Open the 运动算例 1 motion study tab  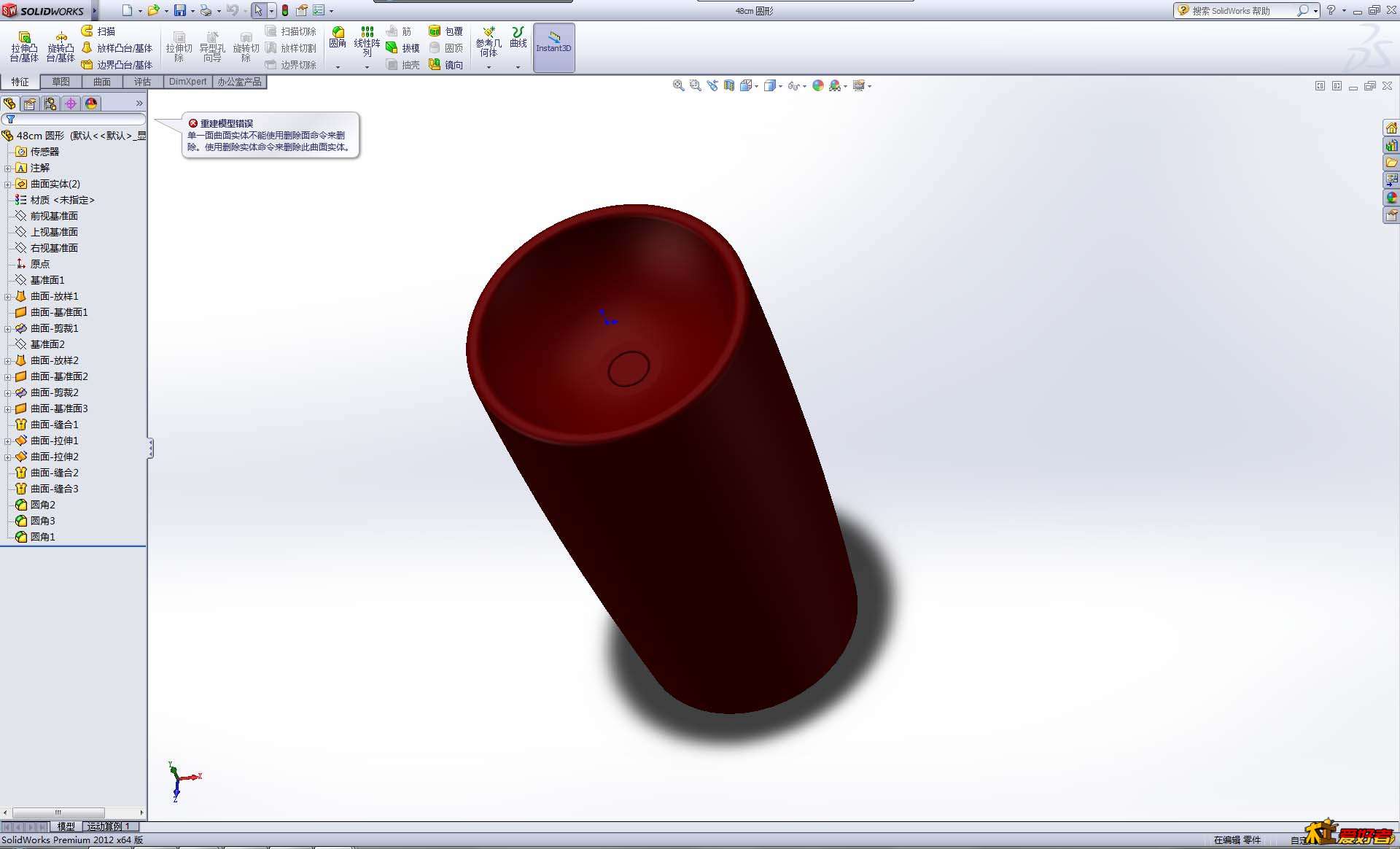pos(109,826)
